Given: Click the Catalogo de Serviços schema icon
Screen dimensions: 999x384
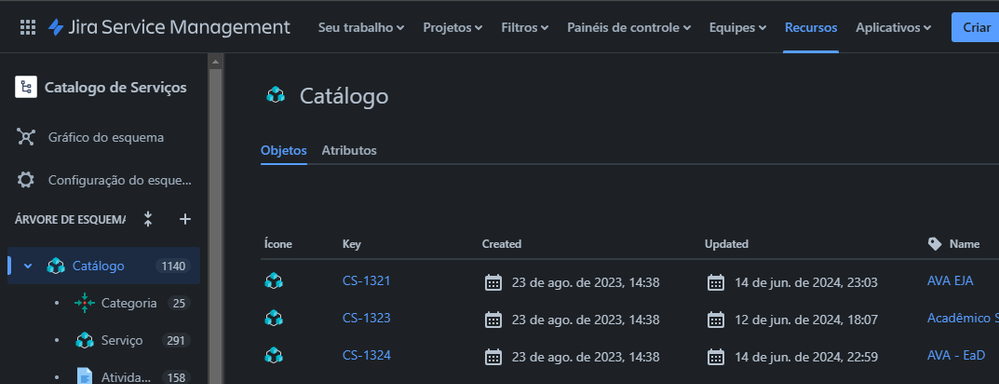Looking at the screenshot, I should 26,87.
